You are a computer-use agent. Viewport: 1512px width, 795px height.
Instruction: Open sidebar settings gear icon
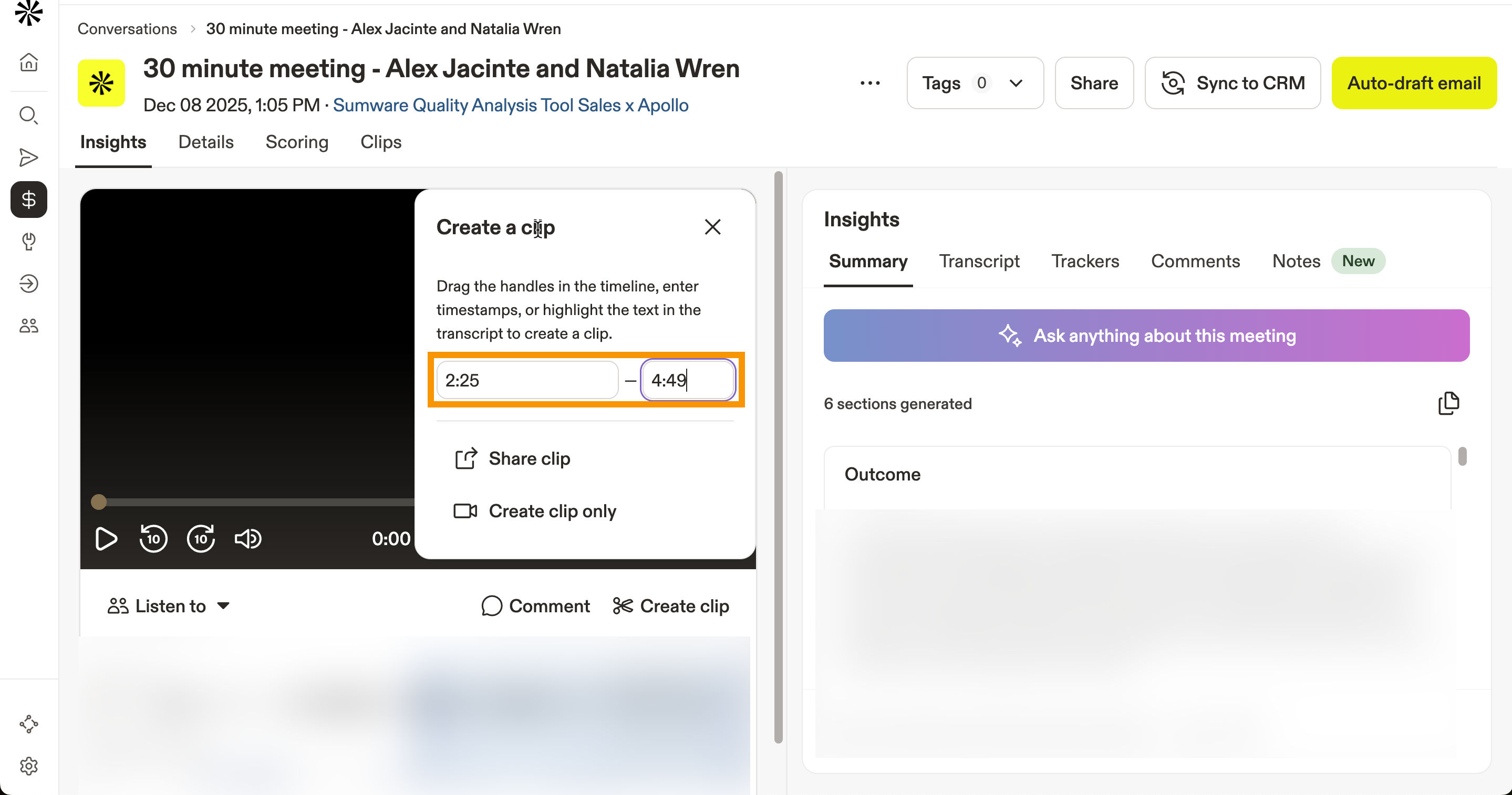pyautogui.click(x=29, y=766)
